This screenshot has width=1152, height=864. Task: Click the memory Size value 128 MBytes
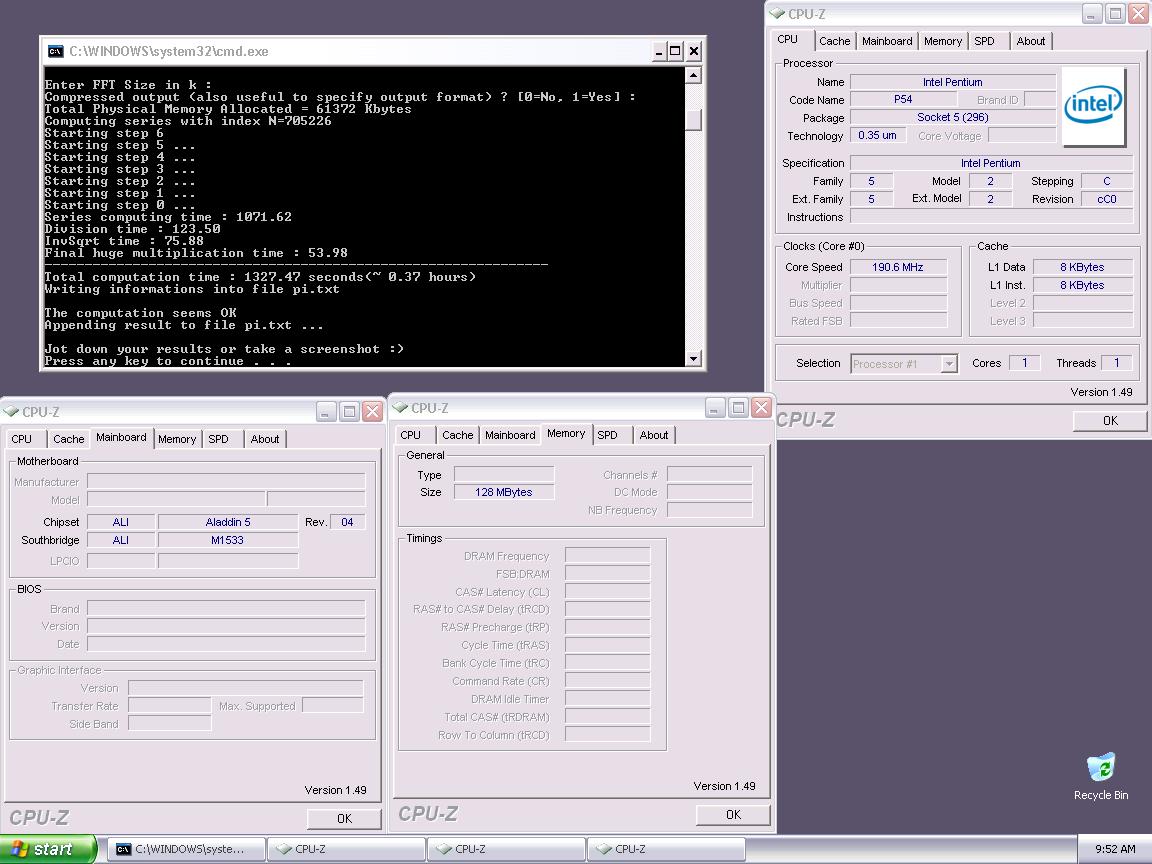pos(503,492)
